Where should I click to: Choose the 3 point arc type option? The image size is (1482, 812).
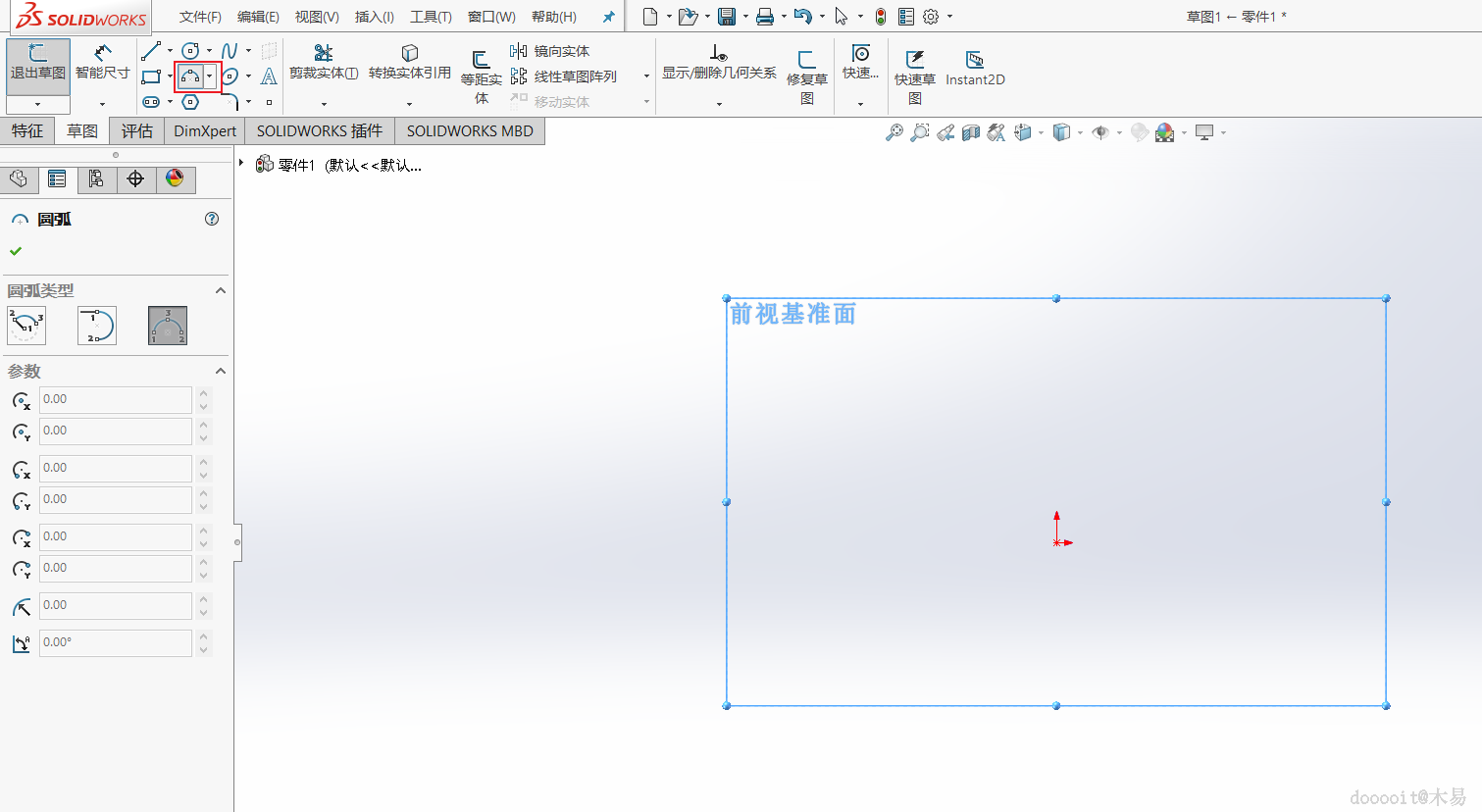coord(168,326)
